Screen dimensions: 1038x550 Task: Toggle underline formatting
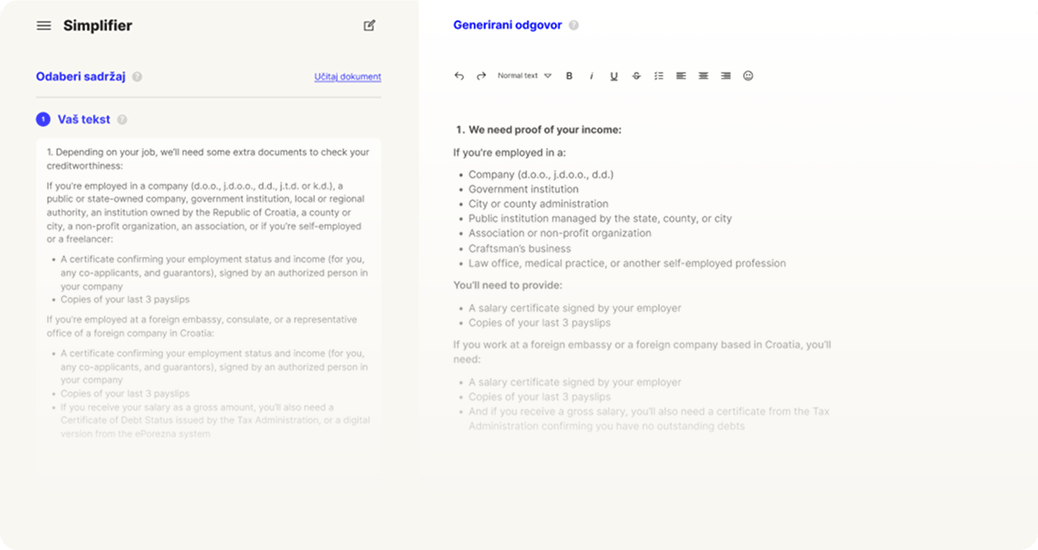click(x=614, y=76)
